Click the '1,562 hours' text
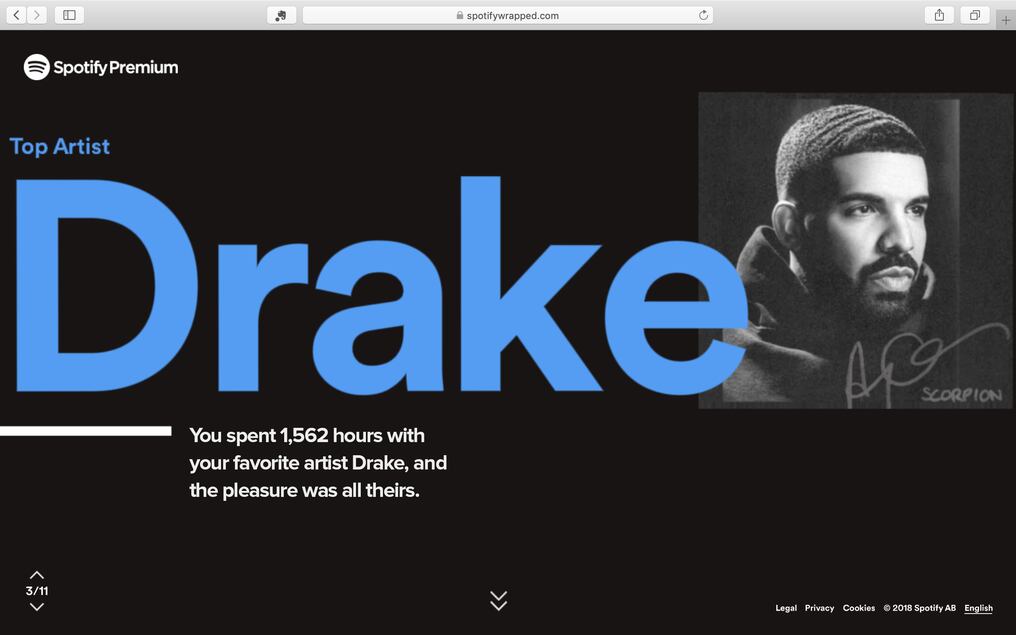This screenshot has height=635, width=1016. coord(333,435)
